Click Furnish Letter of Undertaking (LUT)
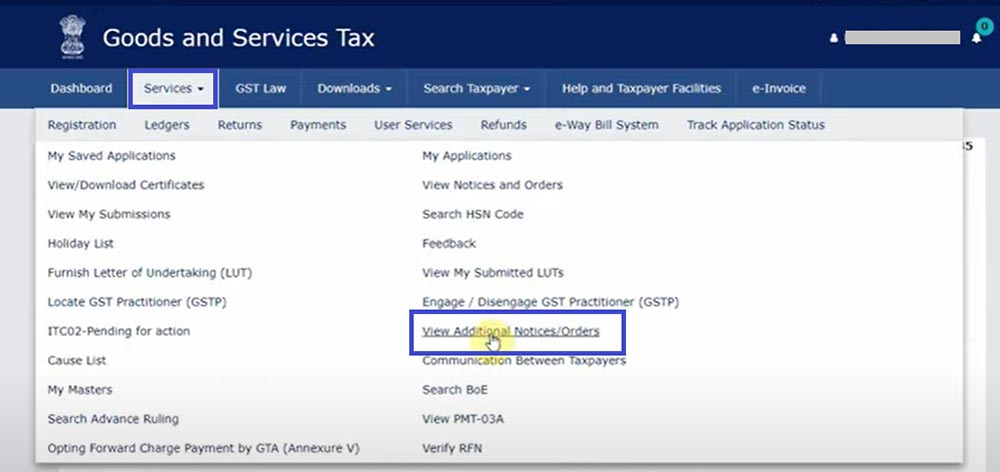Screen dimensions: 1000x472 tap(138, 272)
